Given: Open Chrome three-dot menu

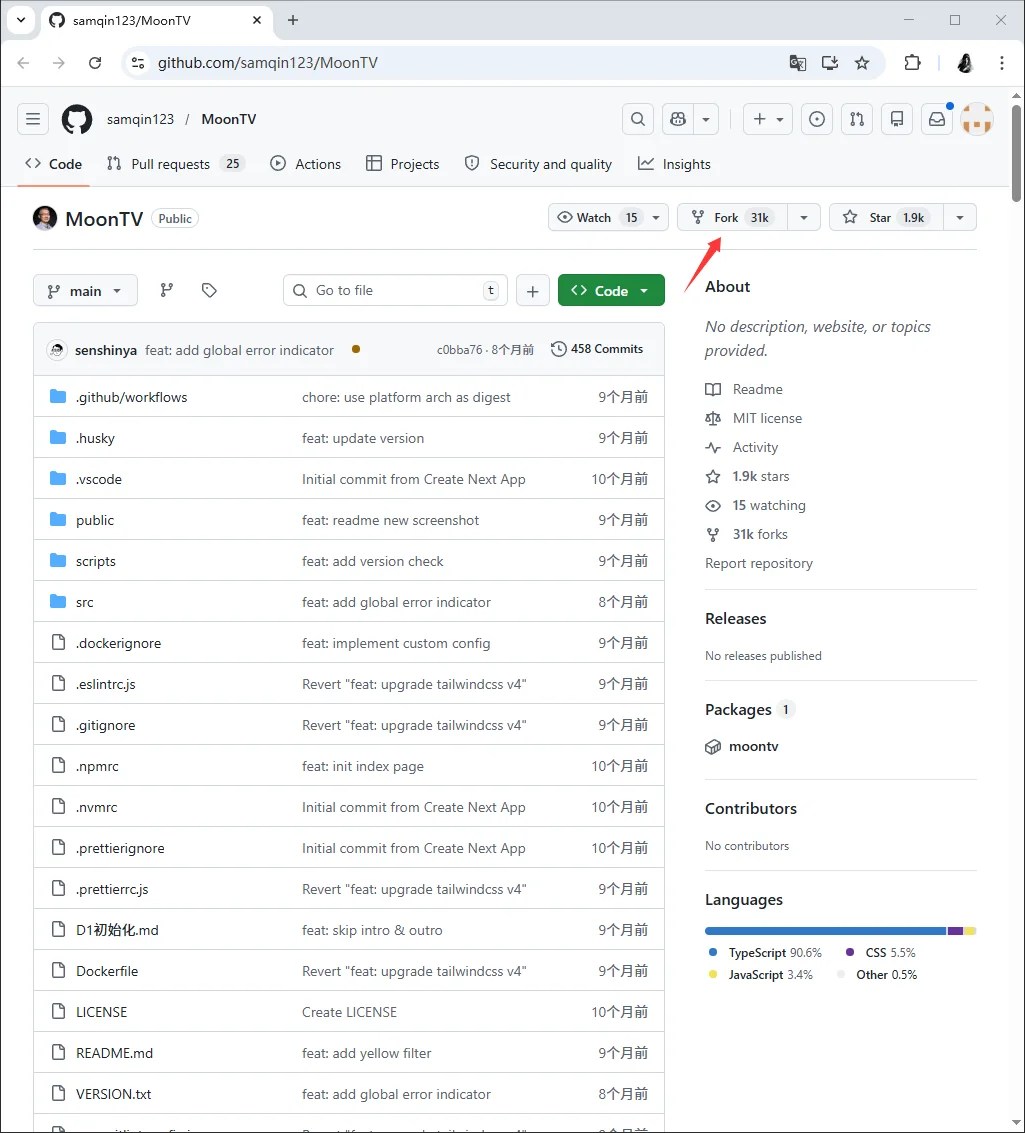Looking at the screenshot, I should [x=1002, y=63].
